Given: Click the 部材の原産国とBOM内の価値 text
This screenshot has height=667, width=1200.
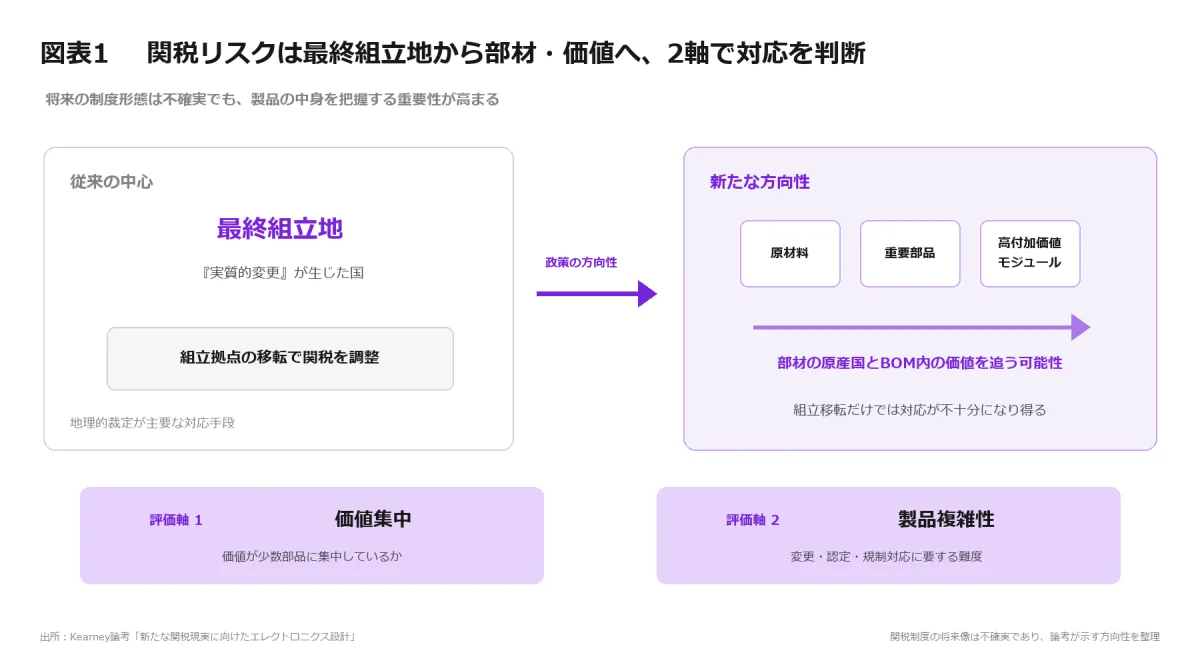Looking at the screenshot, I should pos(920,363).
